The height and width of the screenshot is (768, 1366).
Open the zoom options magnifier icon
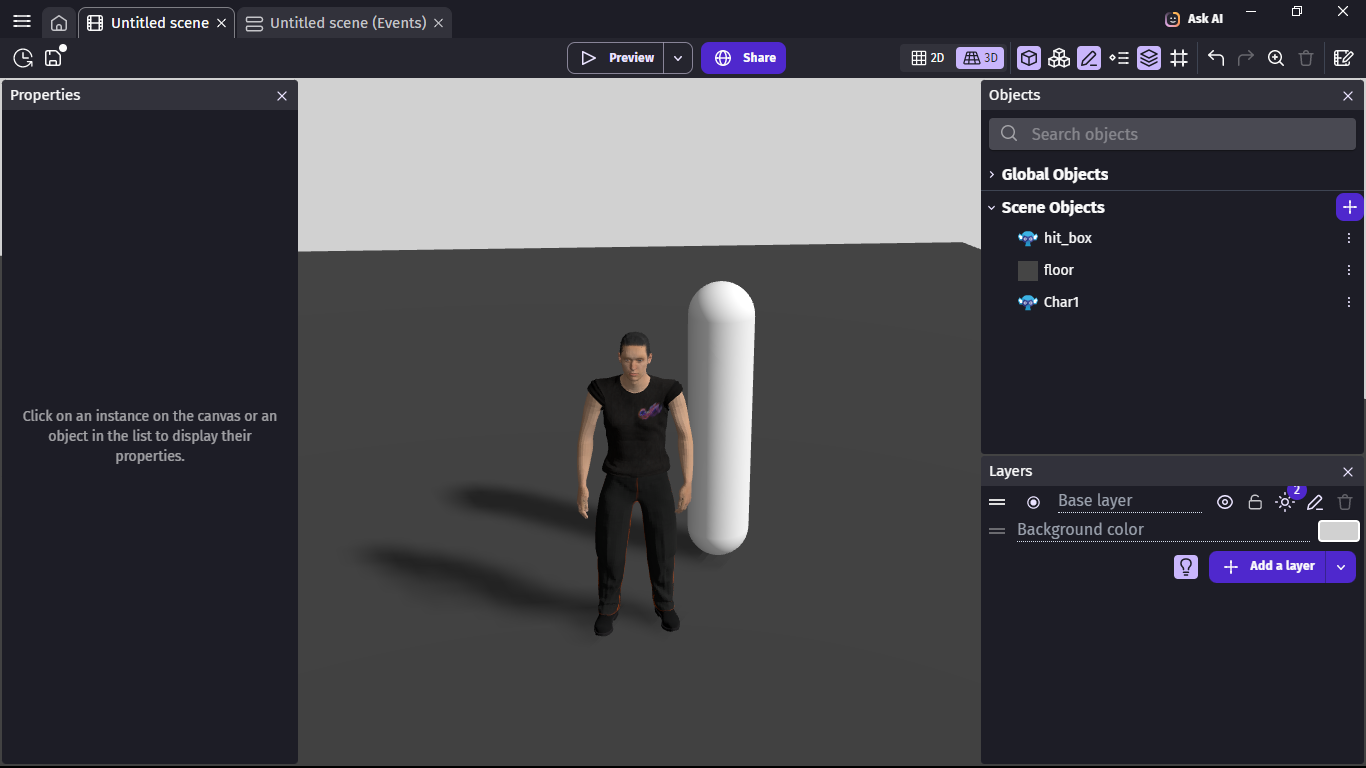point(1276,58)
